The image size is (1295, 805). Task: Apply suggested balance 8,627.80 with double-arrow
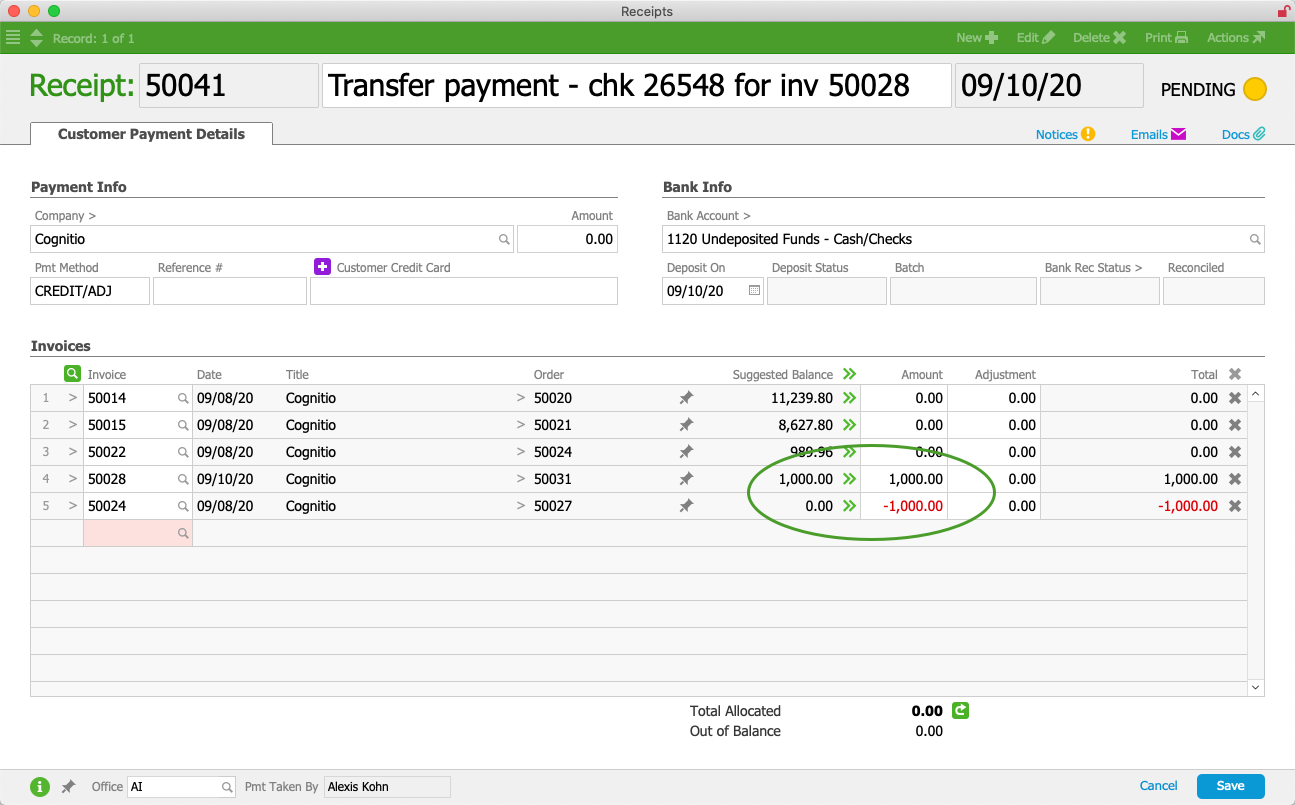(x=849, y=425)
